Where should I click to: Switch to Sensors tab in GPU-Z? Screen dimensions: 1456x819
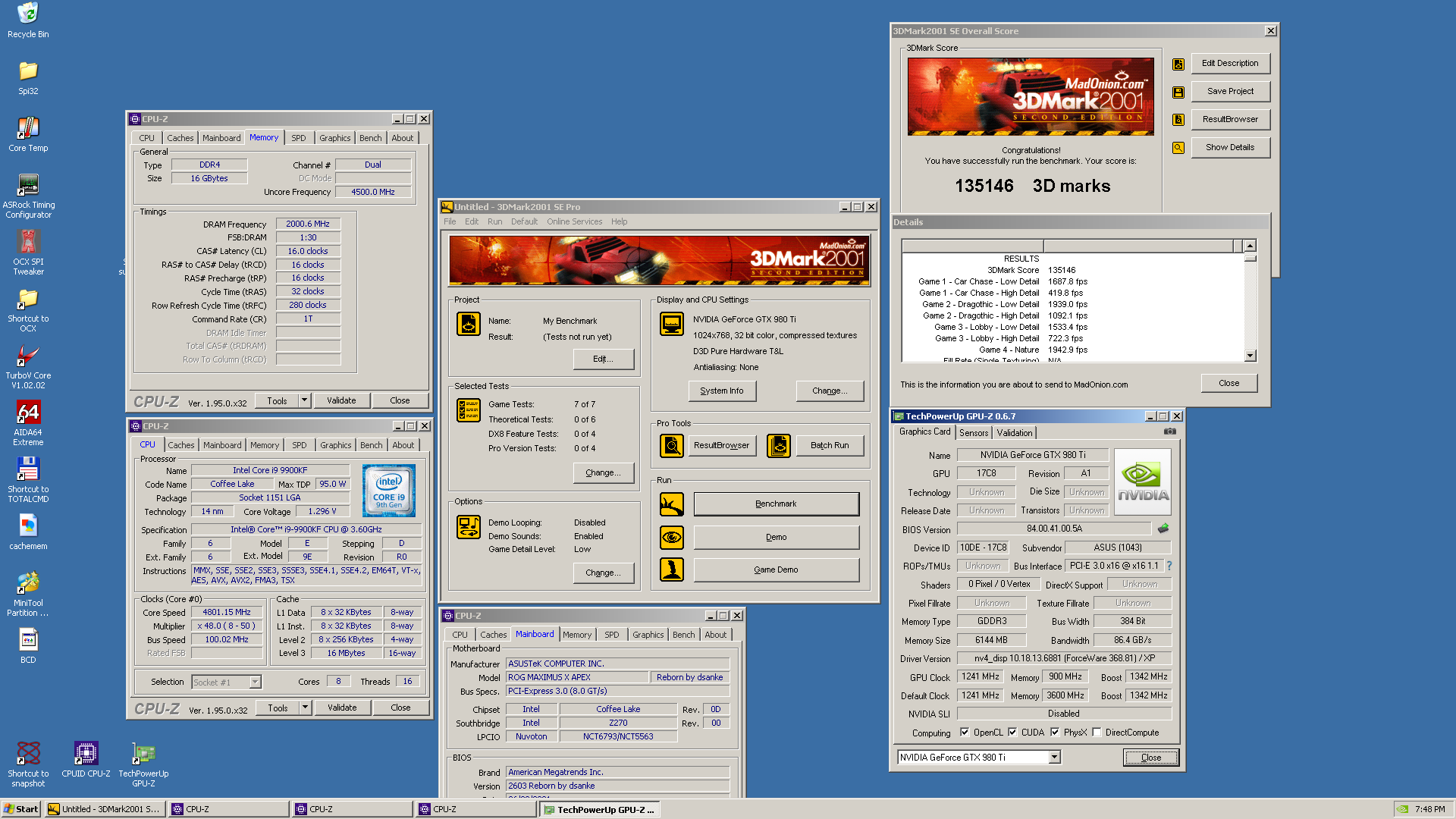click(x=974, y=433)
